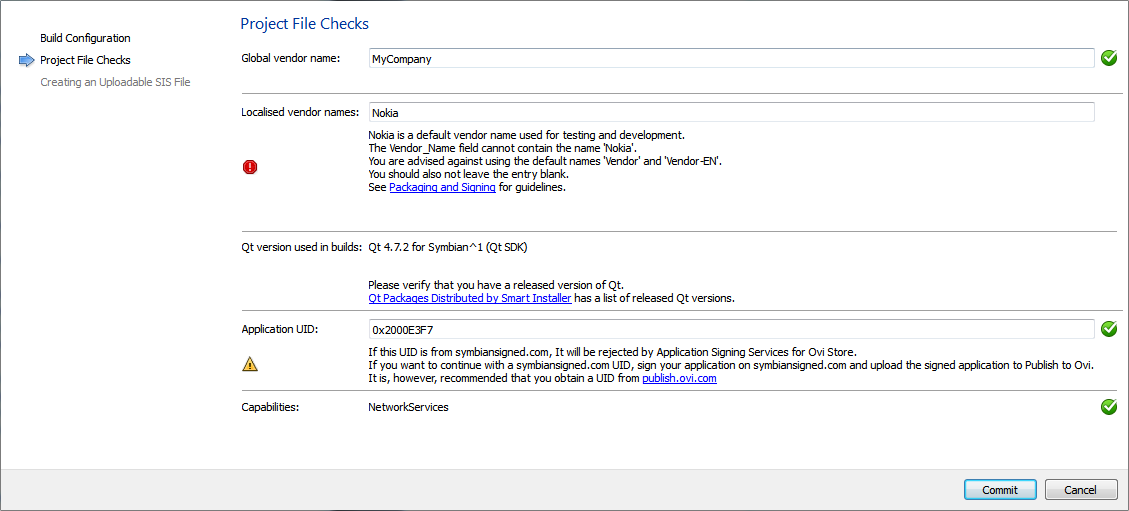This screenshot has height=511, width=1129.
Task: Click the Commit button
Action: [x=1000, y=490]
